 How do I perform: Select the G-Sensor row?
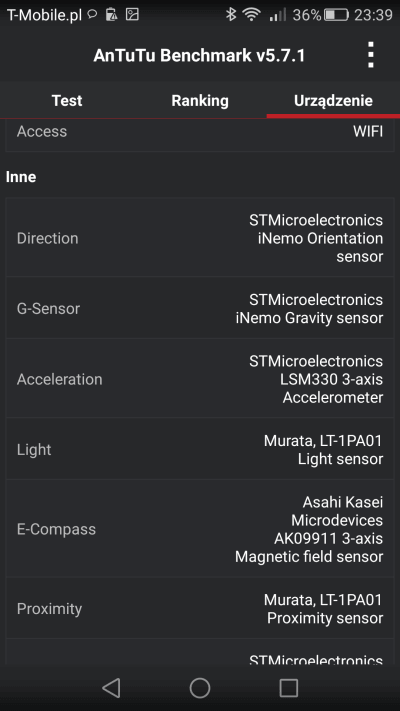[x=200, y=308]
